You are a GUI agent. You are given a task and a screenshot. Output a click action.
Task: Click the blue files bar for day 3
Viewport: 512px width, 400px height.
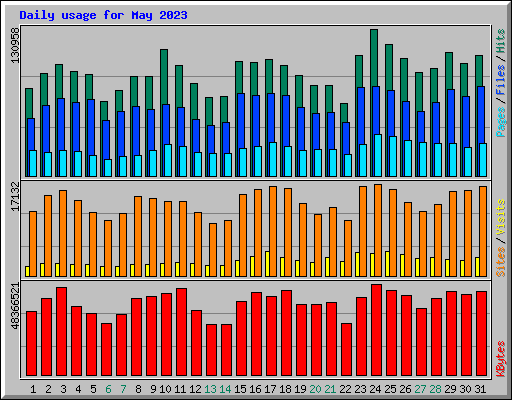coord(61,124)
